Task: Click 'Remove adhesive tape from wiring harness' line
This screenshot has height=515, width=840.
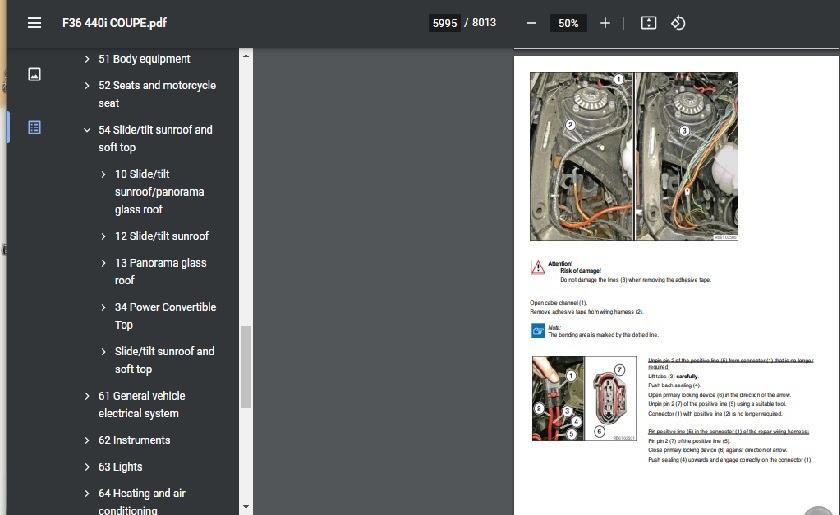Action: pyautogui.click(x=587, y=312)
